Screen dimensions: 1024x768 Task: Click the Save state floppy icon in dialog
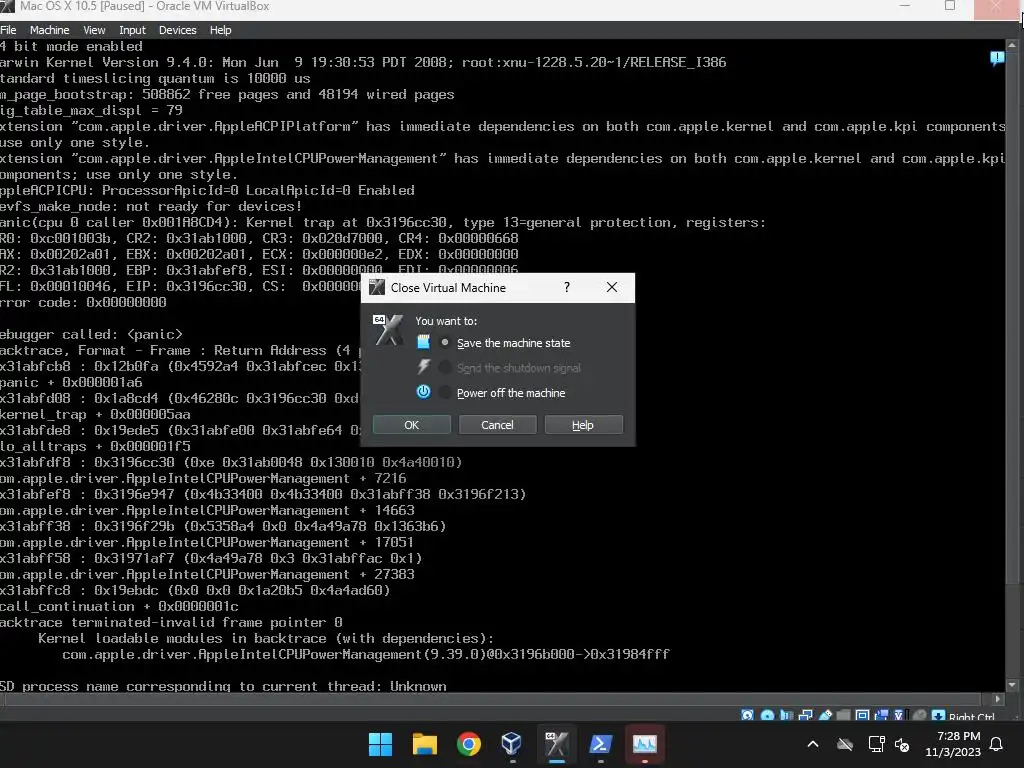click(423, 342)
